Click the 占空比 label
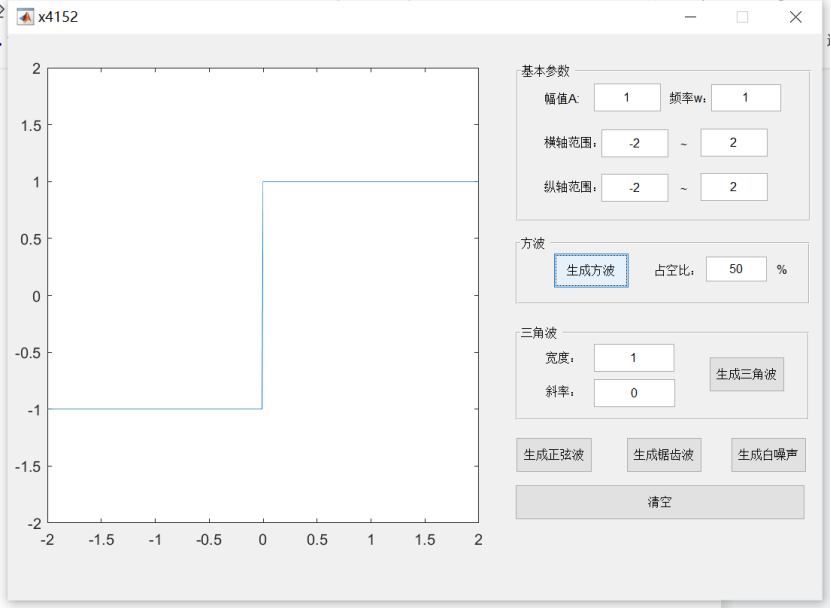 pos(674,270)
